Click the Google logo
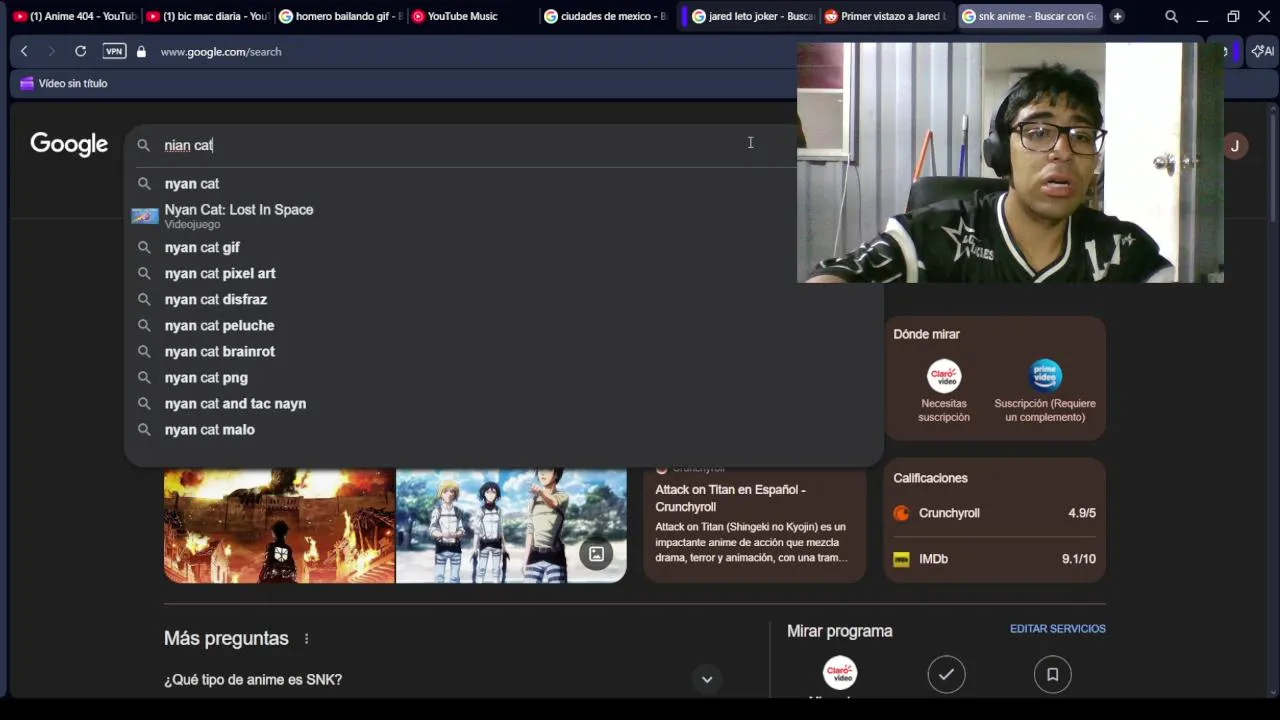This screenshot has height=720, width=1280. (69, 144)
